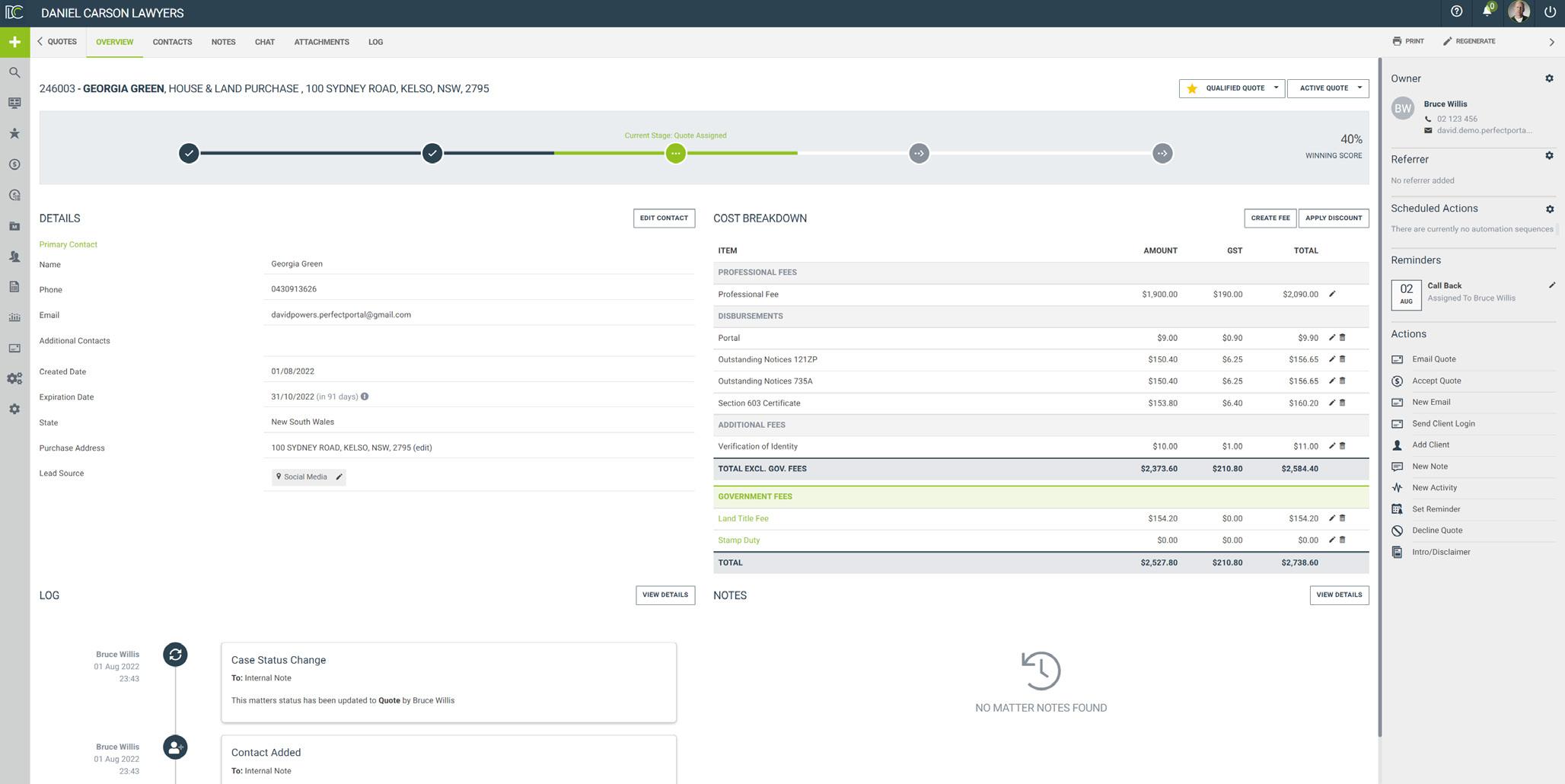Image resolution: width=1565 pixels, height=784 pixels.
Task: Edit the Call Back reminder
Action: pos(1551,285)
